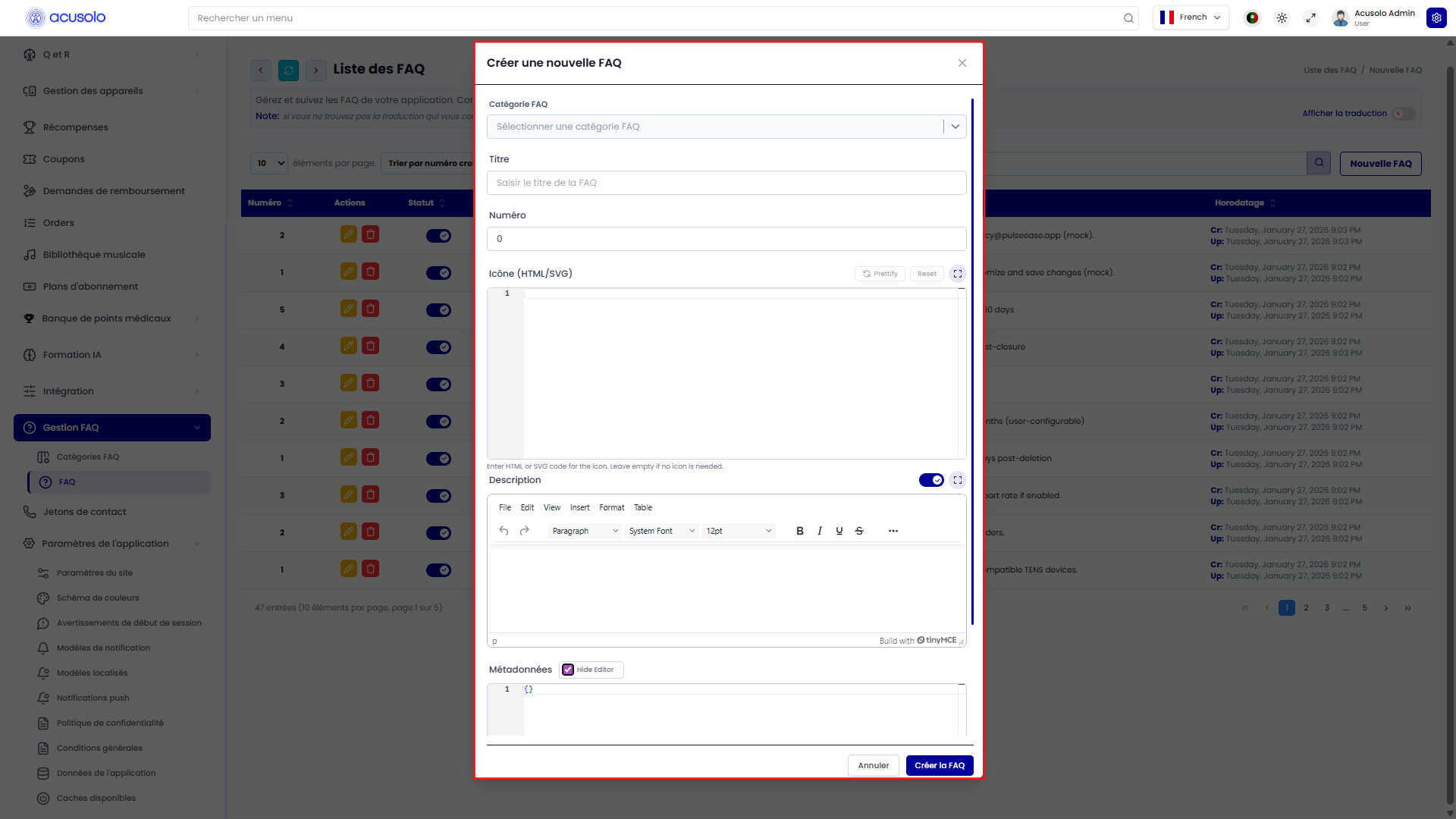Click the back arrow beside Liste des FAQ

point(261,70)
